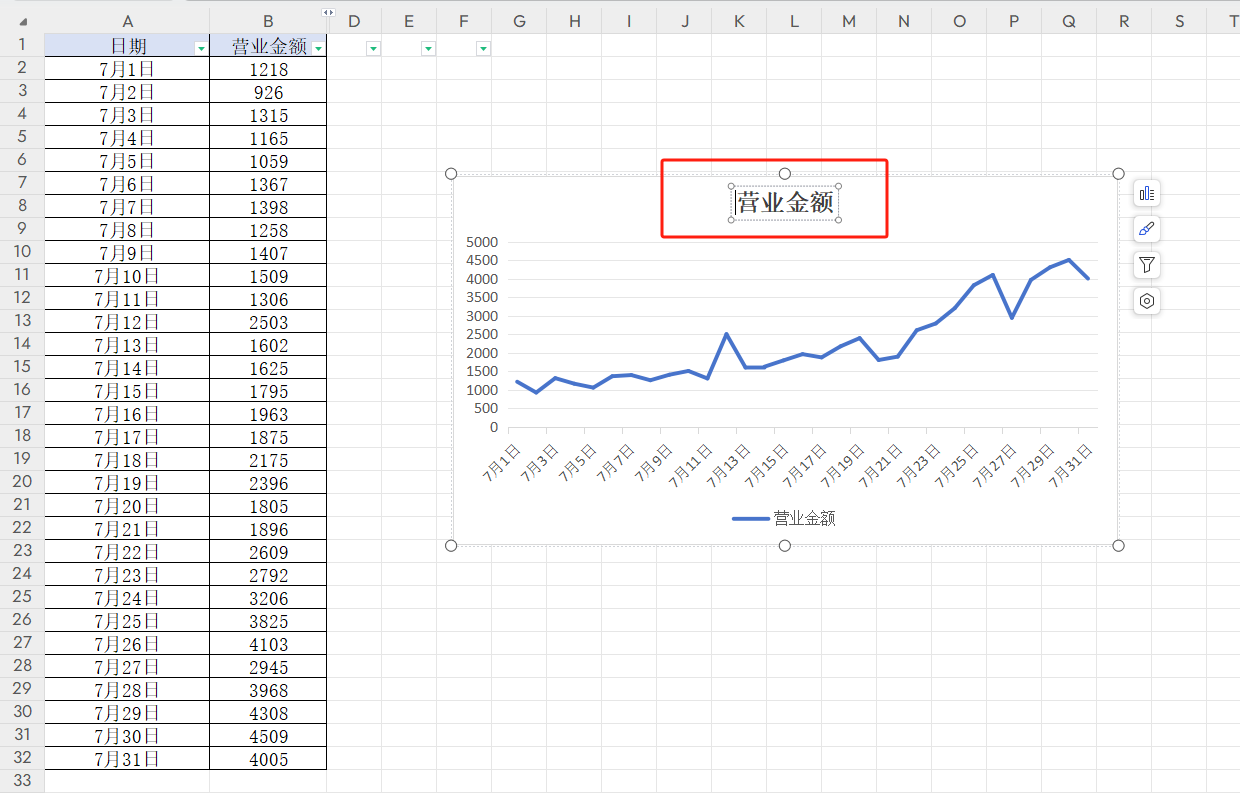Select the cell containing 7月10日
The width and height of the screenshot is (1240, 793).
127,275
